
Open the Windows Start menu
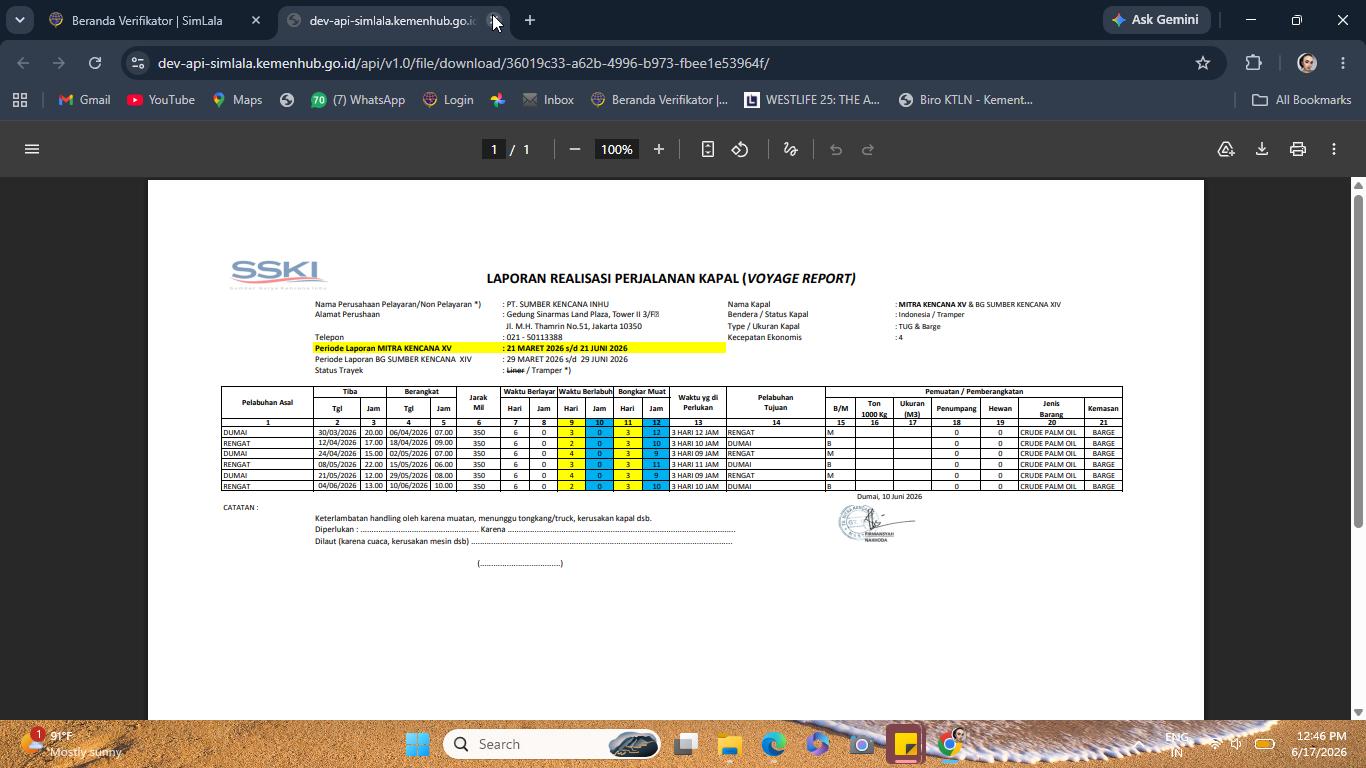click(418, 744)
